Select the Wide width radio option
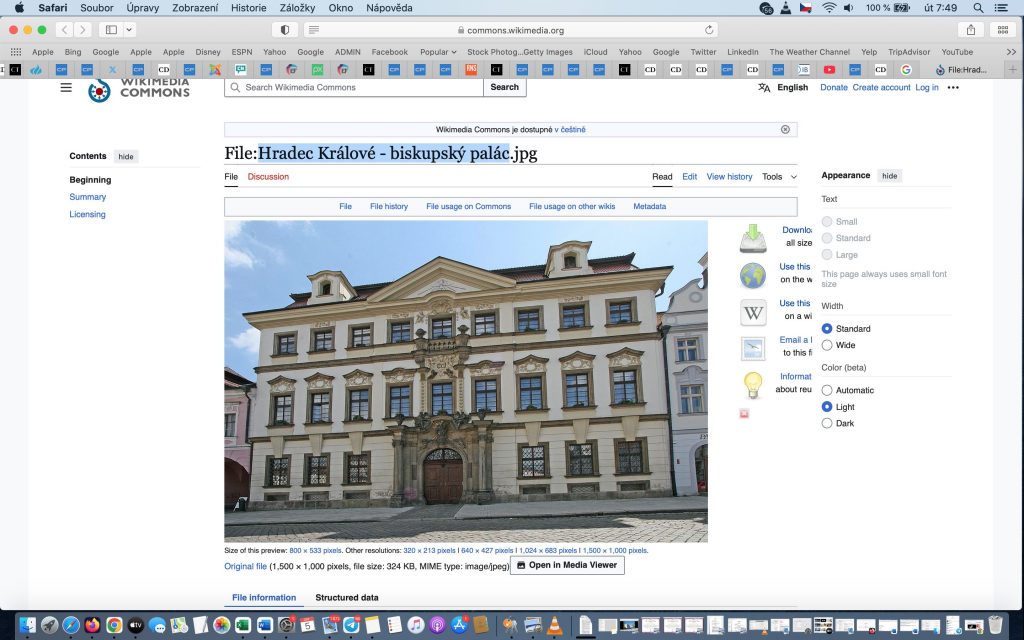 (827, 345)
